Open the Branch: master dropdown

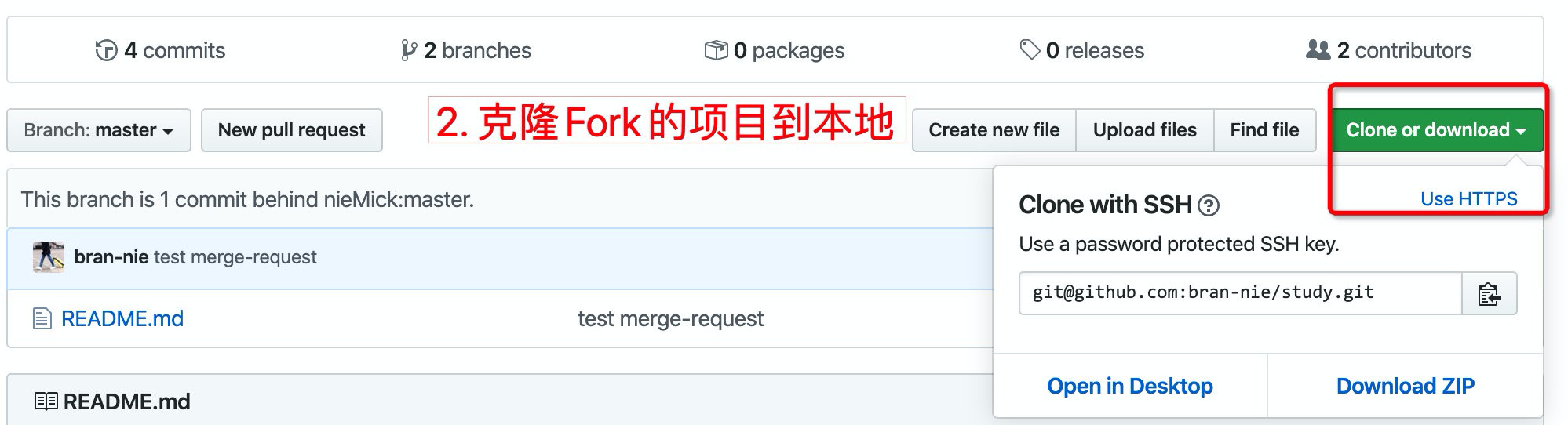click(99, 130)
